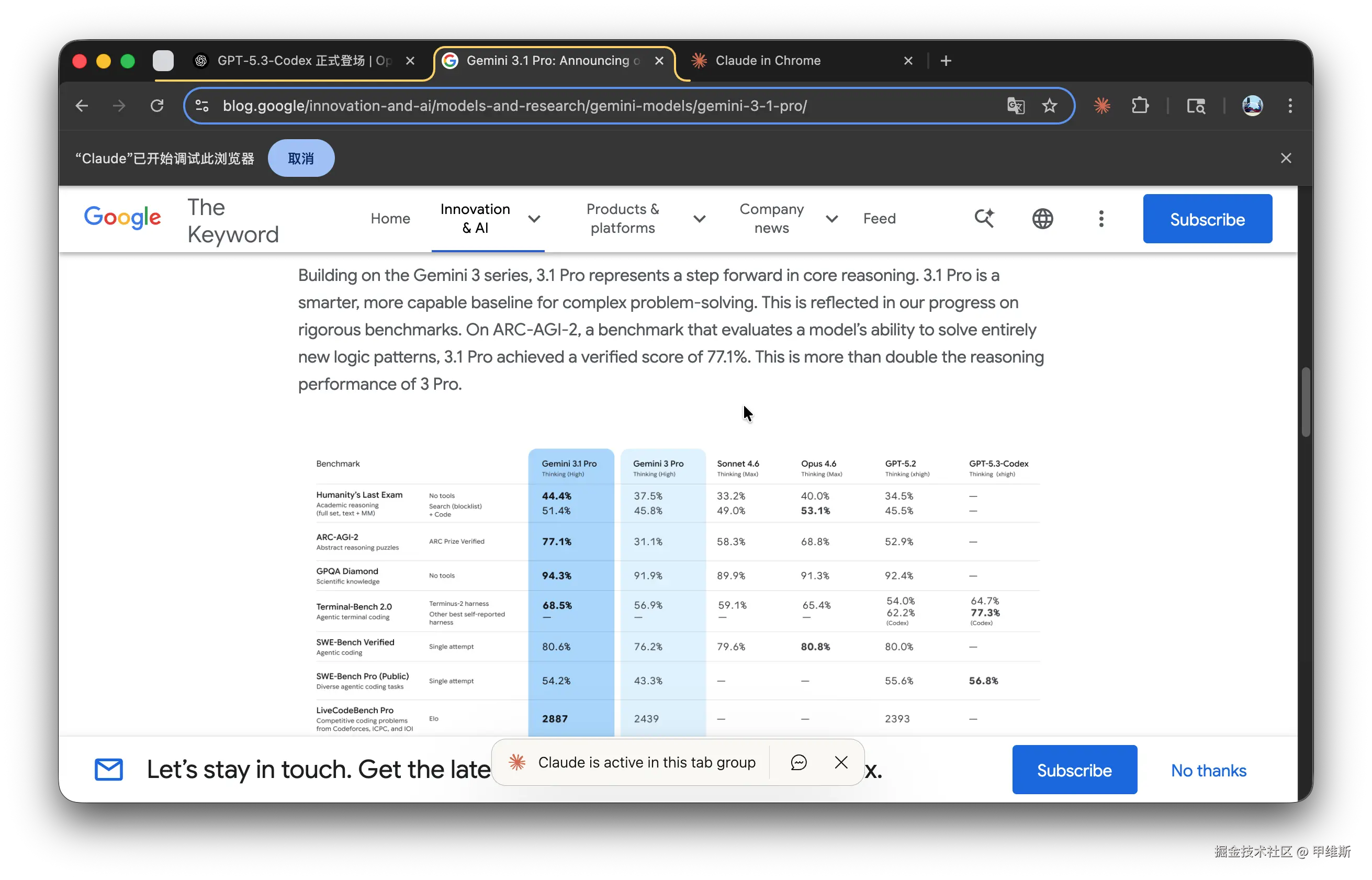Expand the Products & platforms menu

[x=699, y=218]
